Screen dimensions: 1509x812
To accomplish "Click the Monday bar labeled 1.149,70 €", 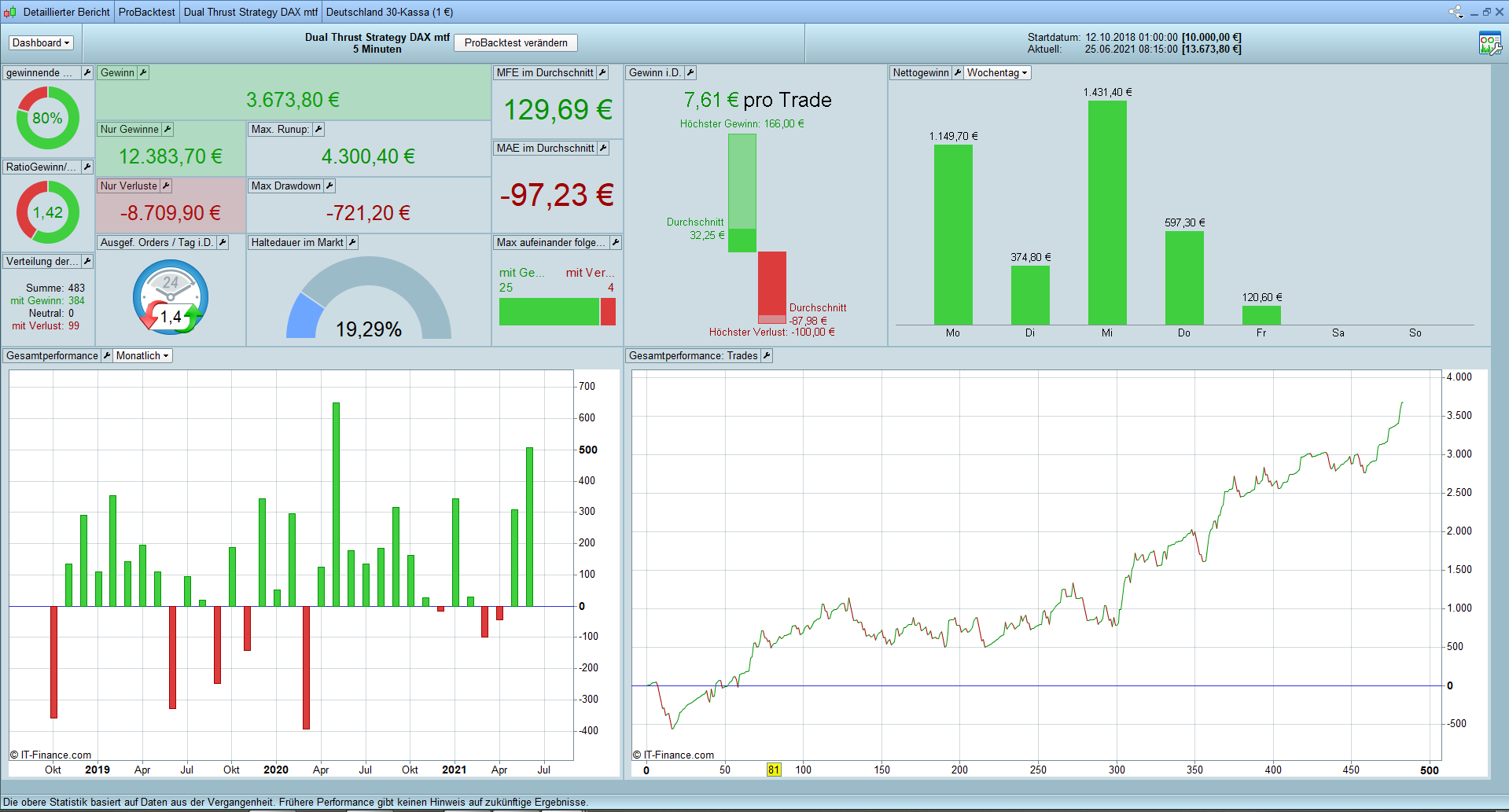I will (953, 235).
